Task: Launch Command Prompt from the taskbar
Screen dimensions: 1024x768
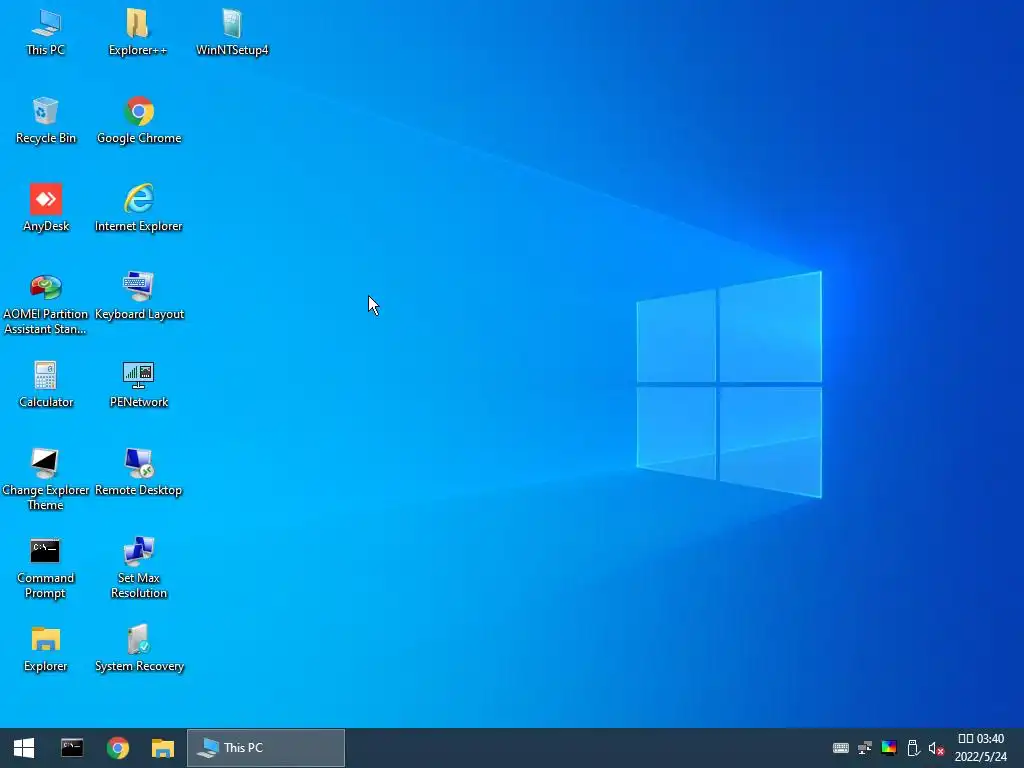Action: 72,748
